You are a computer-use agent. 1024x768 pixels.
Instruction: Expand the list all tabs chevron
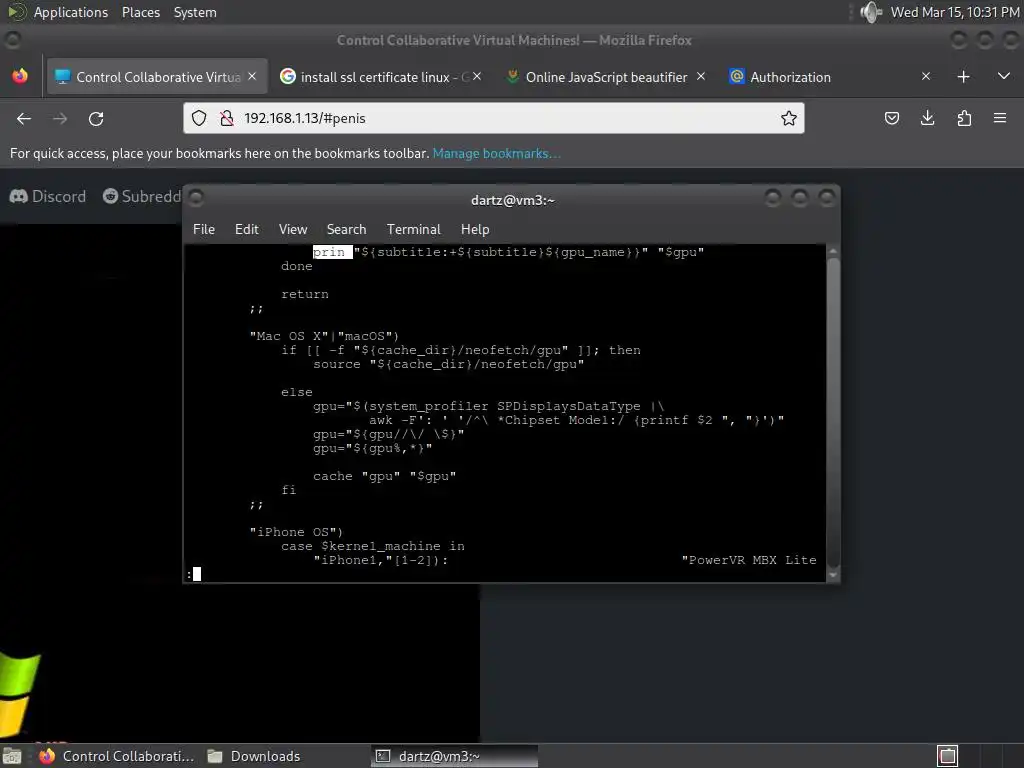tap(1004, 76)
